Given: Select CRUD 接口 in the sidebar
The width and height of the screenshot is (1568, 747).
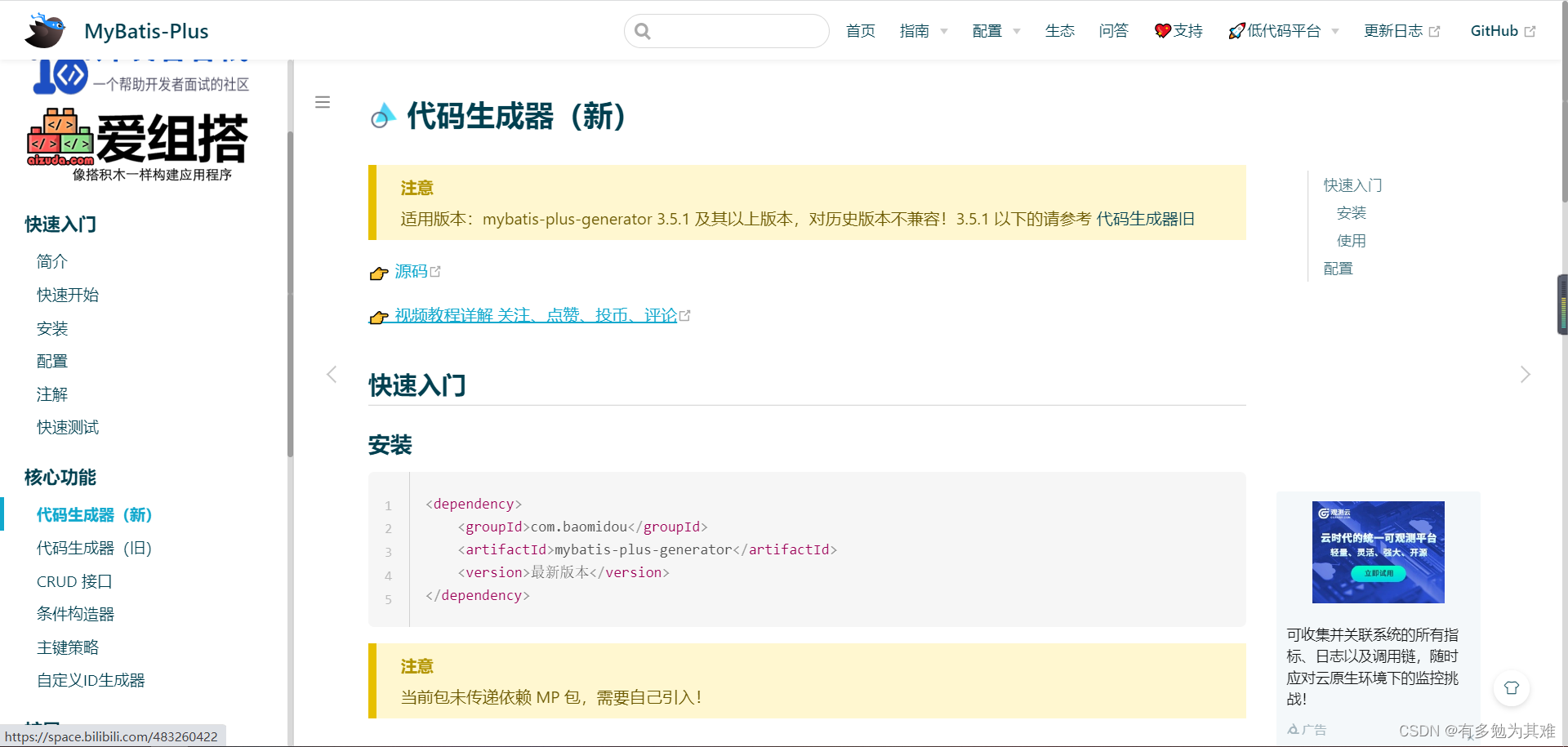Looking at the screenshot, I should coord(74,581).
